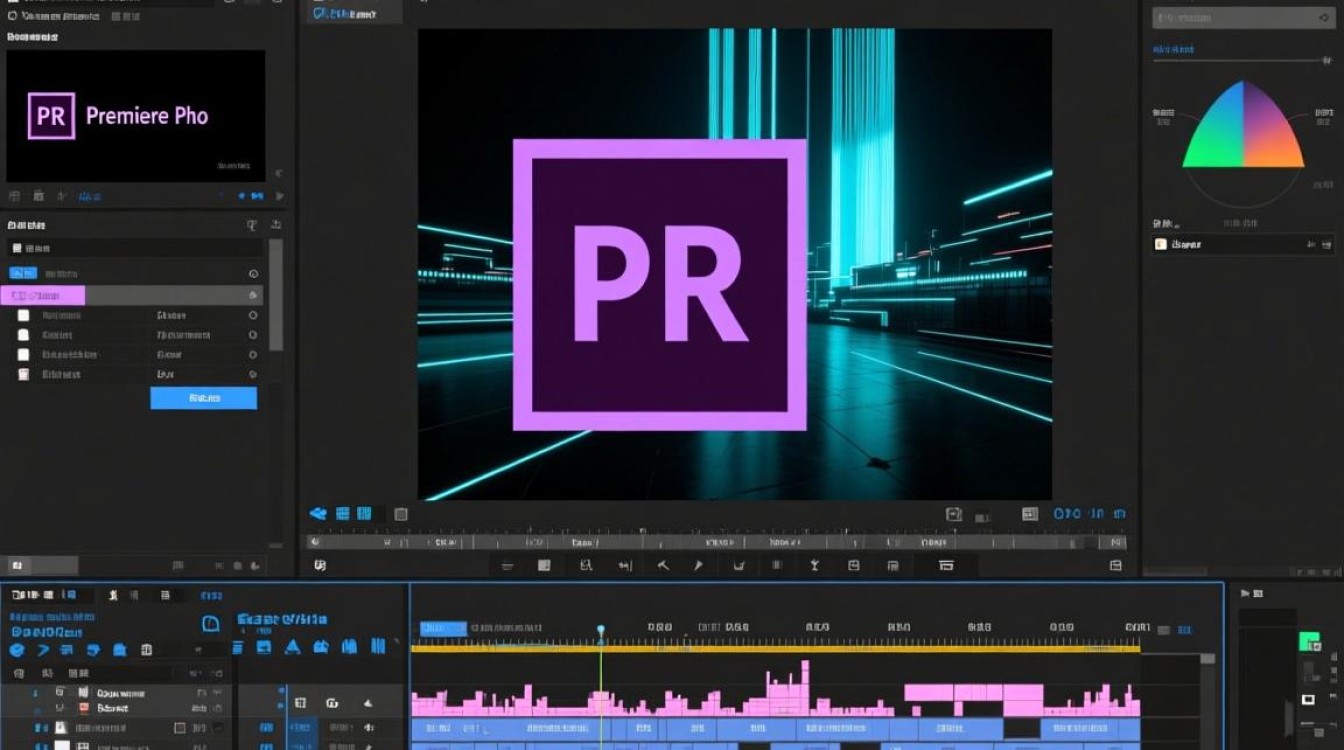The image size is (1344, 750).
Task: Select the pink highlighted item in left panel
Action: [43, 295]
